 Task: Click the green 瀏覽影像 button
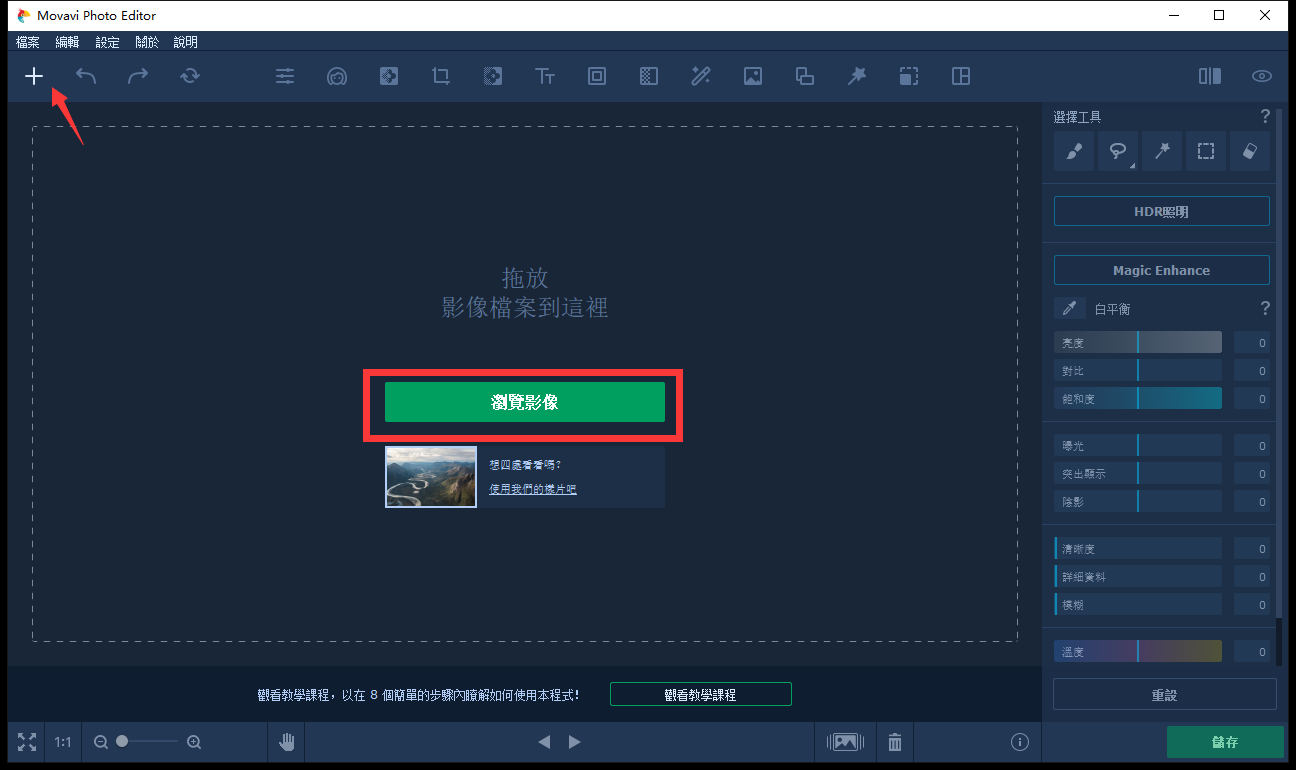(525, 402)
